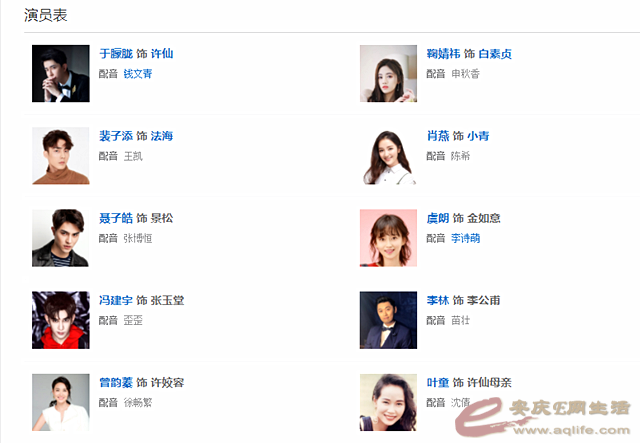The height and width of the screenshot is (443, 640).
Task: Click the photo of 虞朗 with pink background
Action: click(x=388, y=238)
